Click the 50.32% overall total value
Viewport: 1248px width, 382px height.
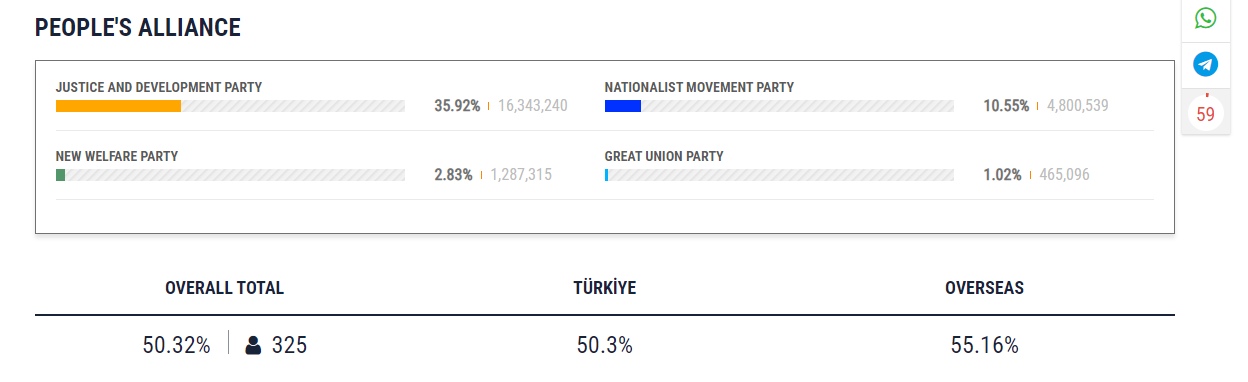177,346
